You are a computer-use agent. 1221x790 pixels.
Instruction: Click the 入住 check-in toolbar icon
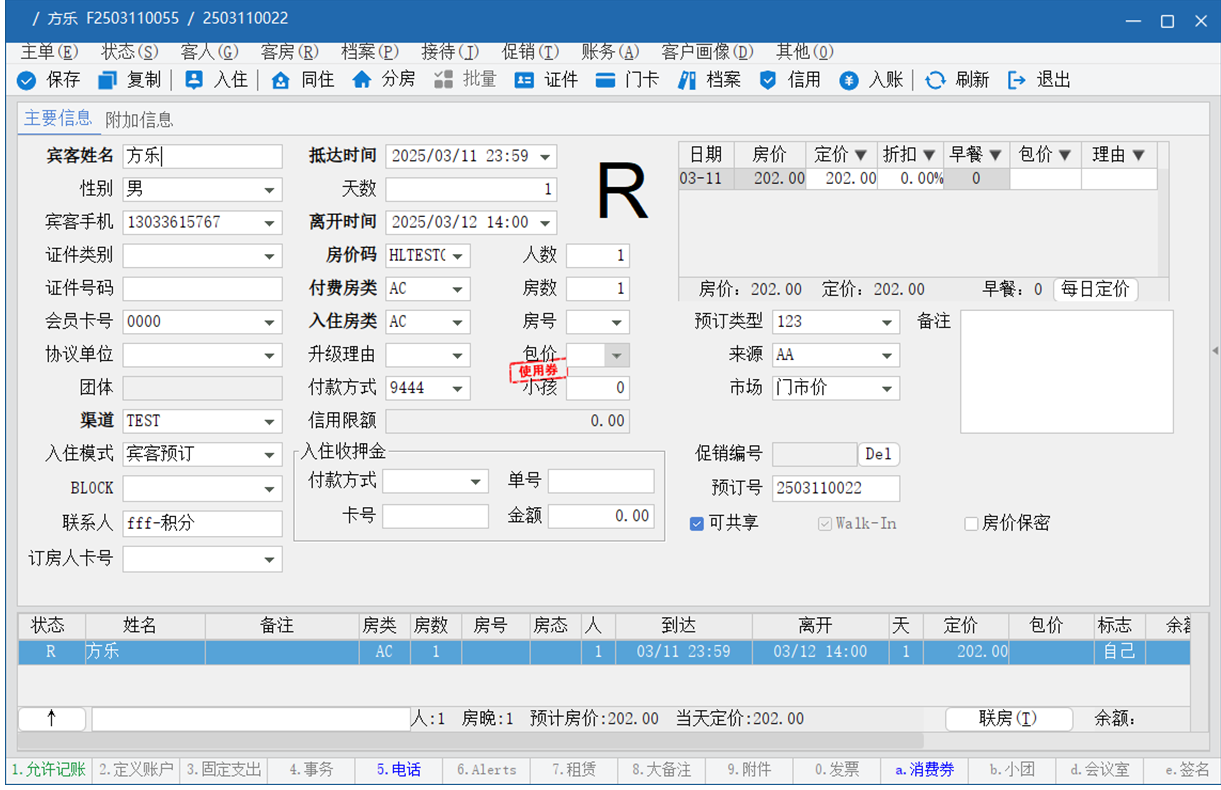coord(194,80)
